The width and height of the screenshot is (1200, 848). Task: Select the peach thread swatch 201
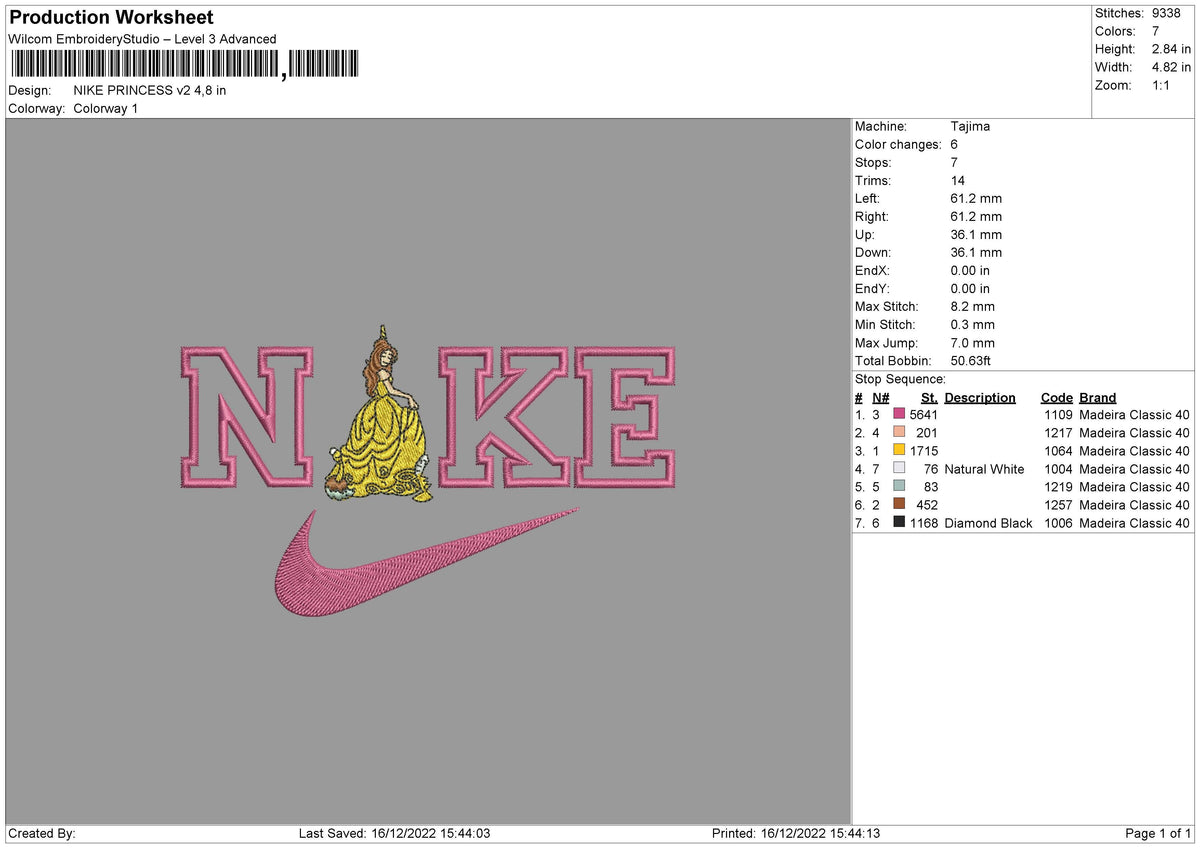(899, 432)
